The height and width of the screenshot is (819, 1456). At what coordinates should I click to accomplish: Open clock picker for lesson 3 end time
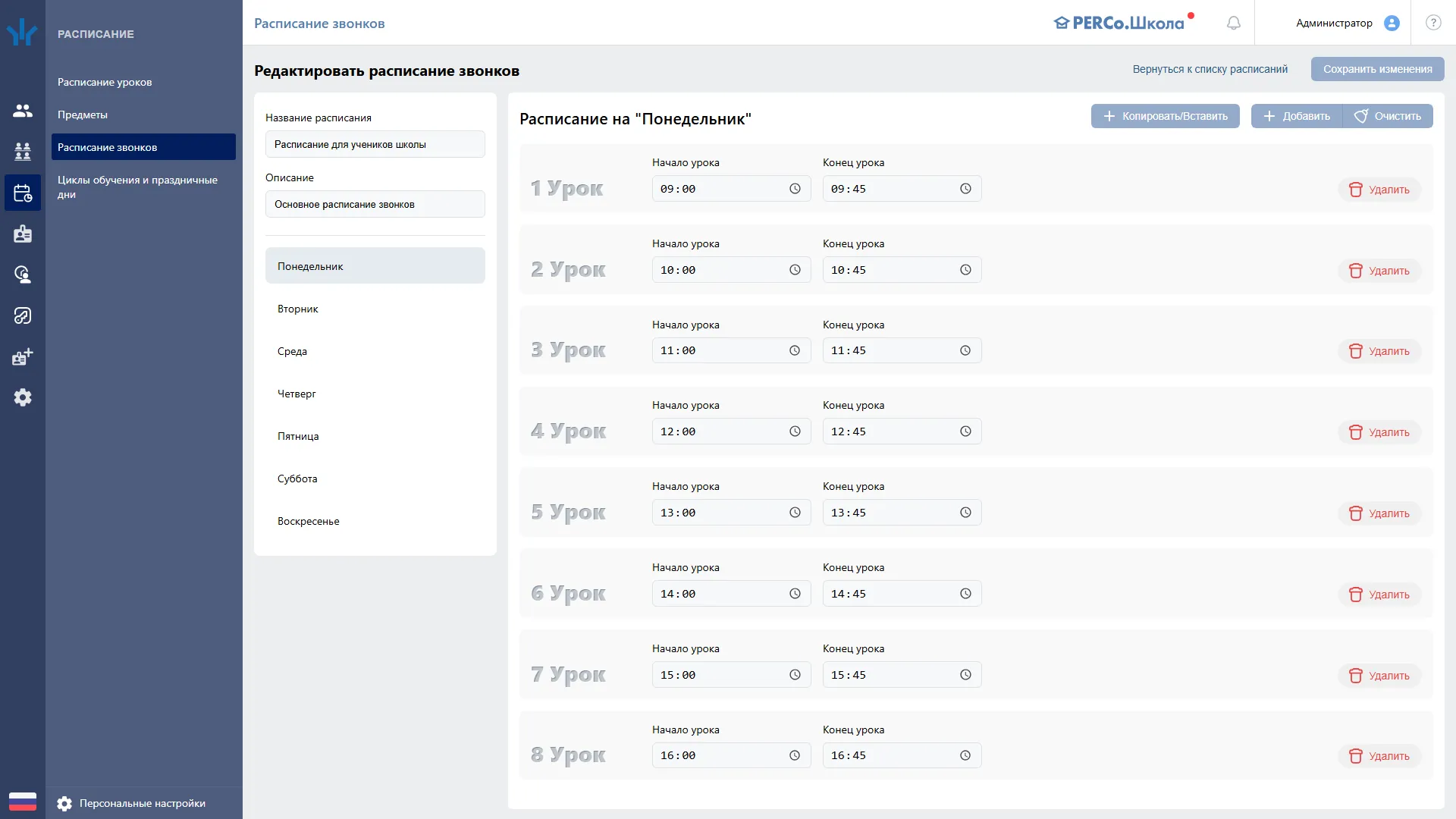coord(965,350)
